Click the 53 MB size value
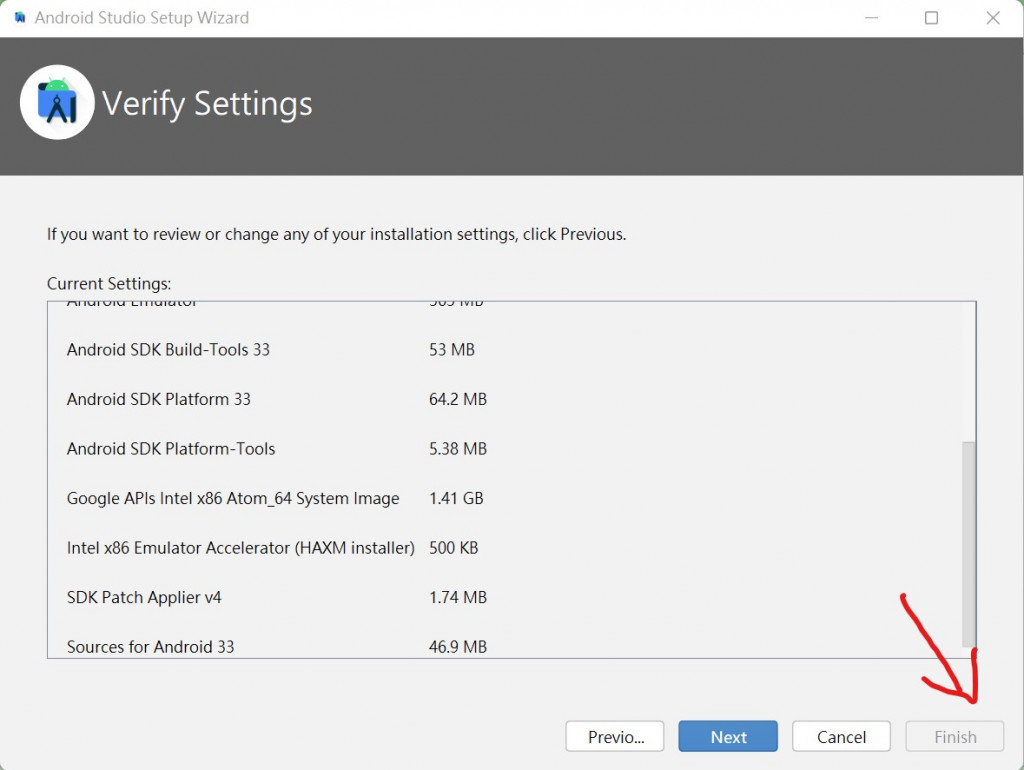1024x770 pixels. point(452,350)
